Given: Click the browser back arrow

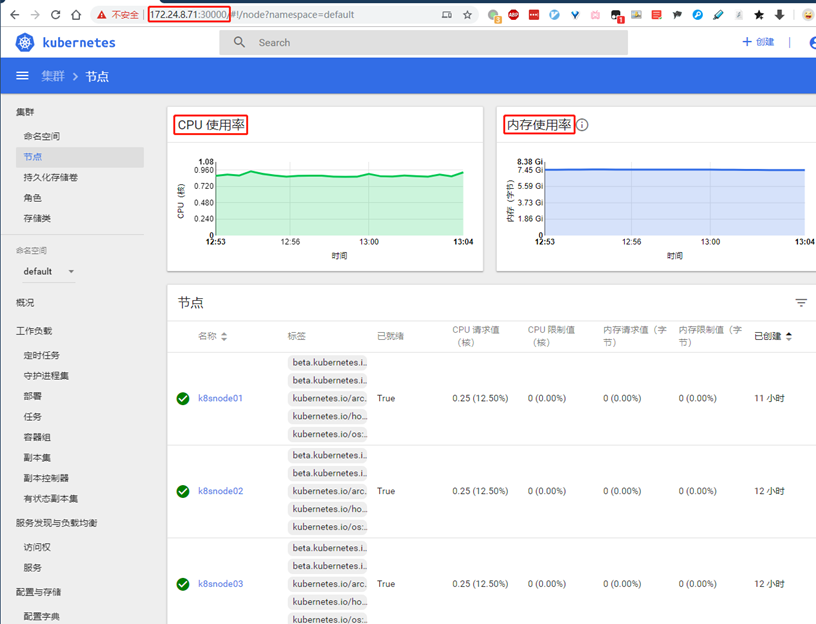Looking at the screenshot, I should click(x=15, y=15).
